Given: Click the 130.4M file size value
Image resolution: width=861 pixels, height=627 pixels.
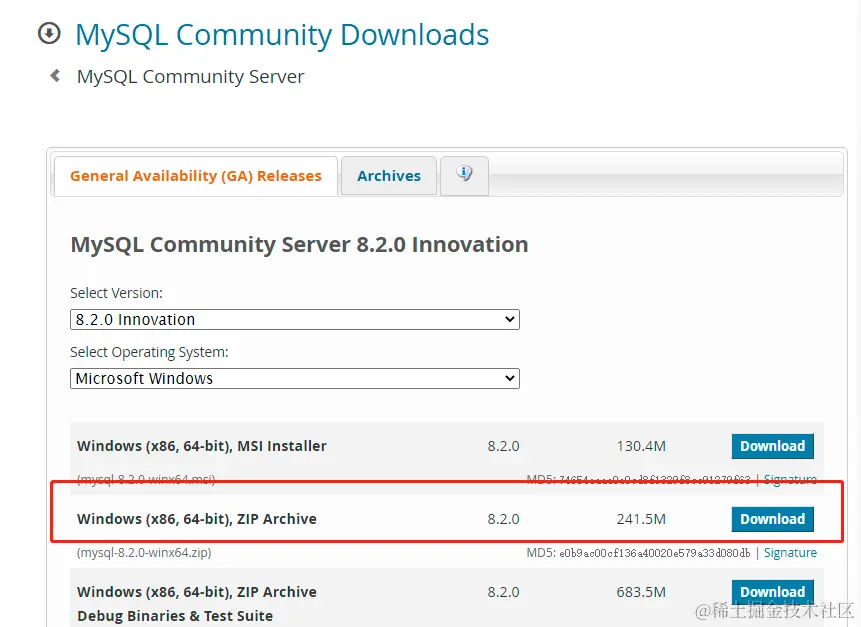Looking at the screenshot, I should click(x=641, y=446).
